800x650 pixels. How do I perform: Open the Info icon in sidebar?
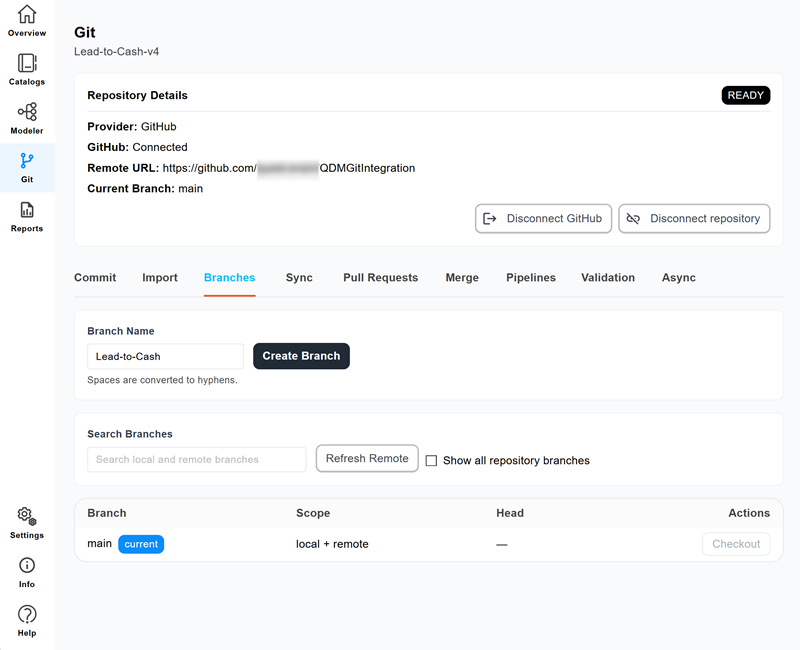[x=27, y=565]
